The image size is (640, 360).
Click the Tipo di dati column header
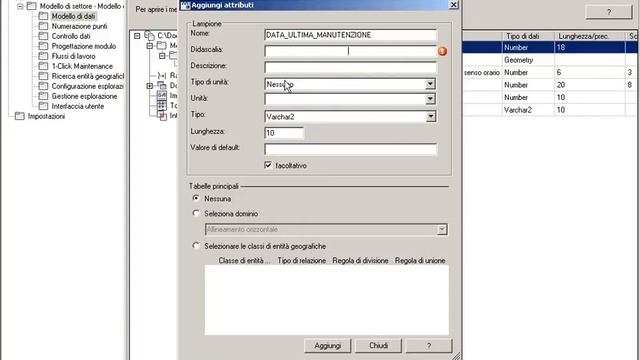tap(528, 36)
